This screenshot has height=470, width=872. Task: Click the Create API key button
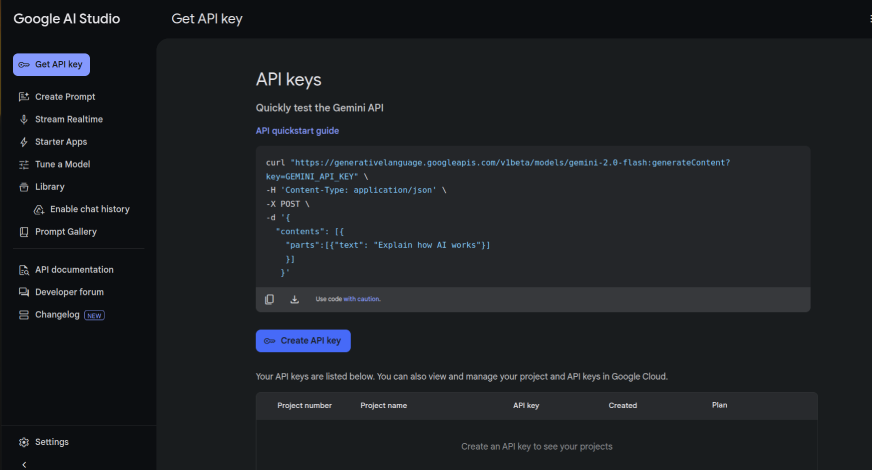pos(303,341)
